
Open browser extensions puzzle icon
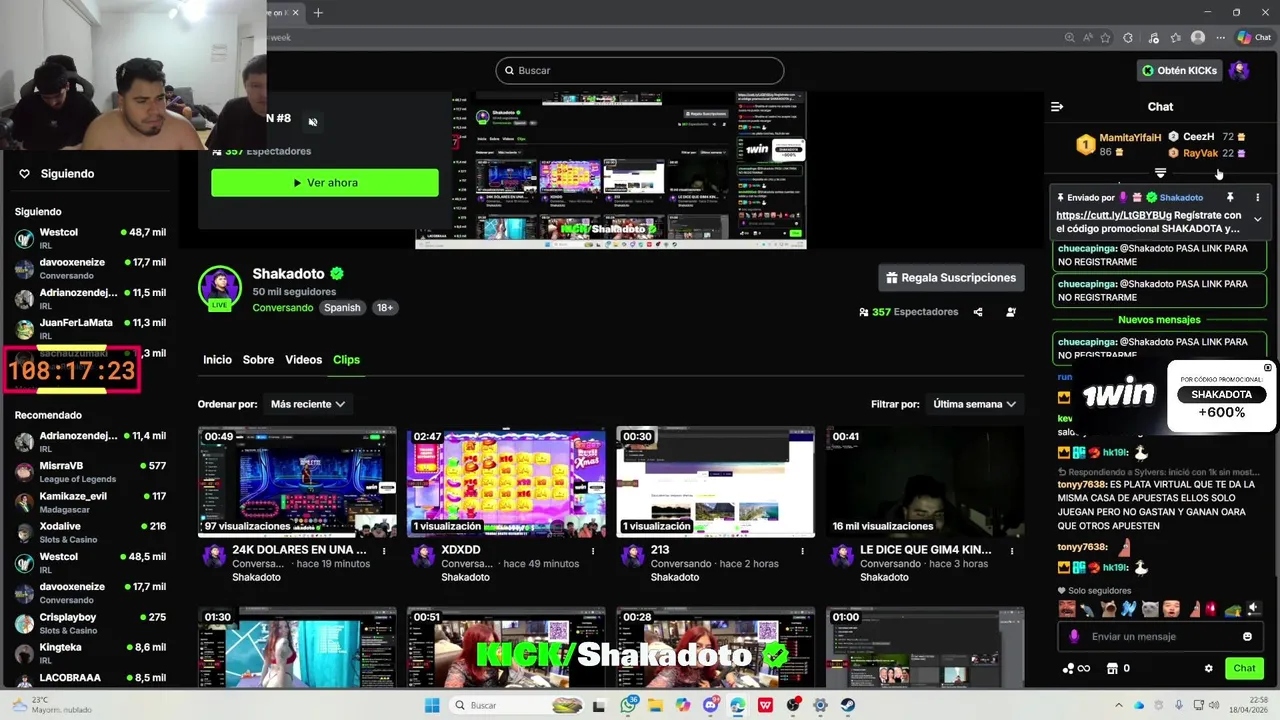click(1128, 38)
